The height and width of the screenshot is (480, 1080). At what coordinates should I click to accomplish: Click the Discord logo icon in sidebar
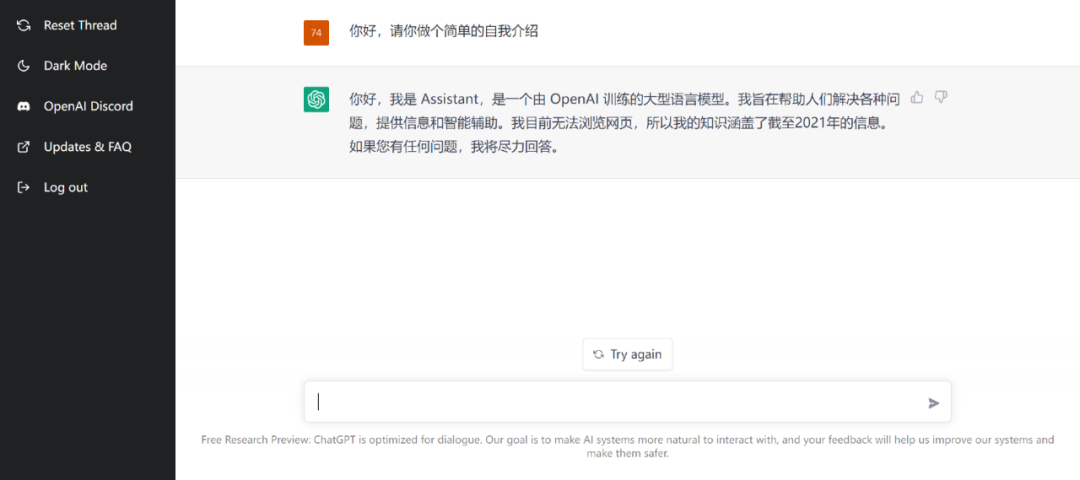click(x=23, y=107)
